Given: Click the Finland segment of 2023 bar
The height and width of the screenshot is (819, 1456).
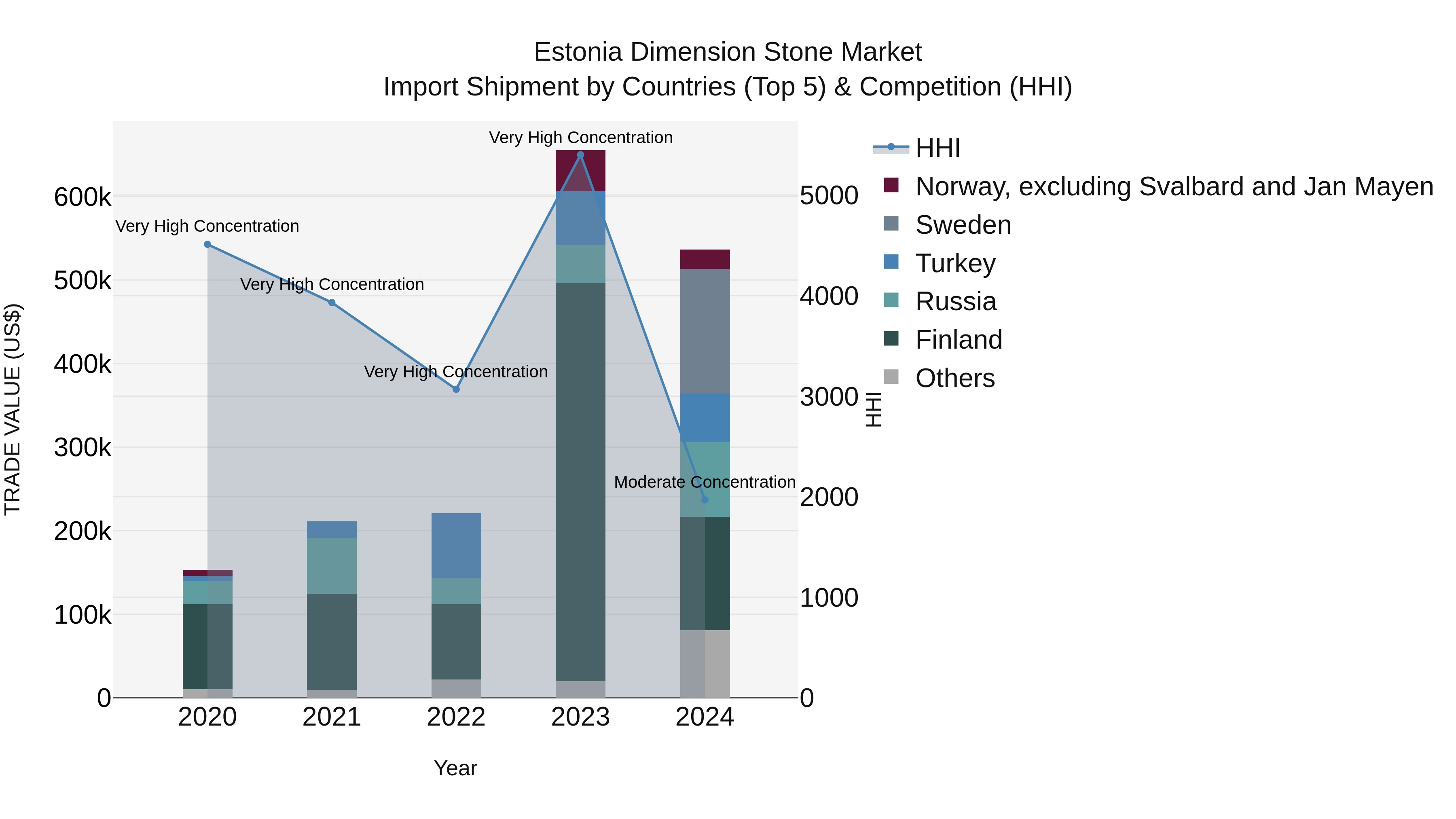Looking at the screenshot, I should pos(580,482).
